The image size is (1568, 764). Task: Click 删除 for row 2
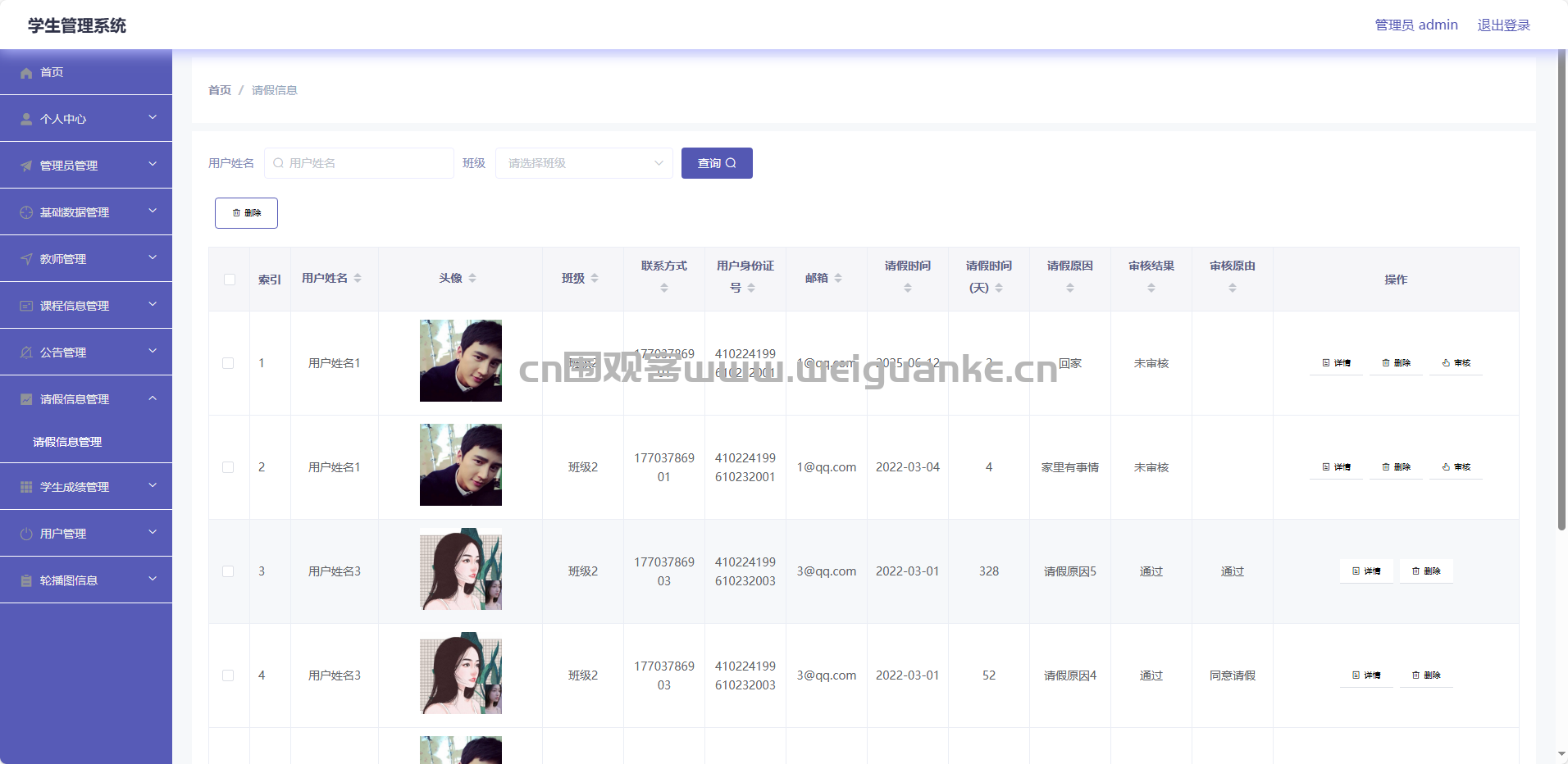click(x=1397, y=467)
